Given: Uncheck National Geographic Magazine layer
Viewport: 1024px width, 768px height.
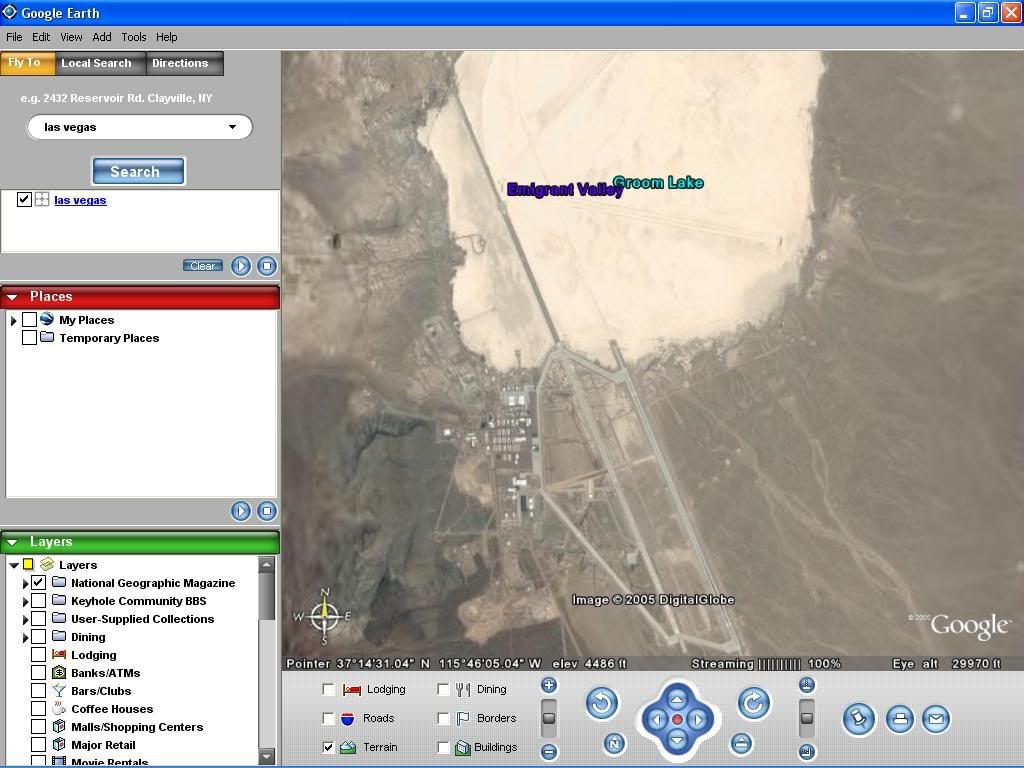Looking at the screenshot, I should 39,582.
